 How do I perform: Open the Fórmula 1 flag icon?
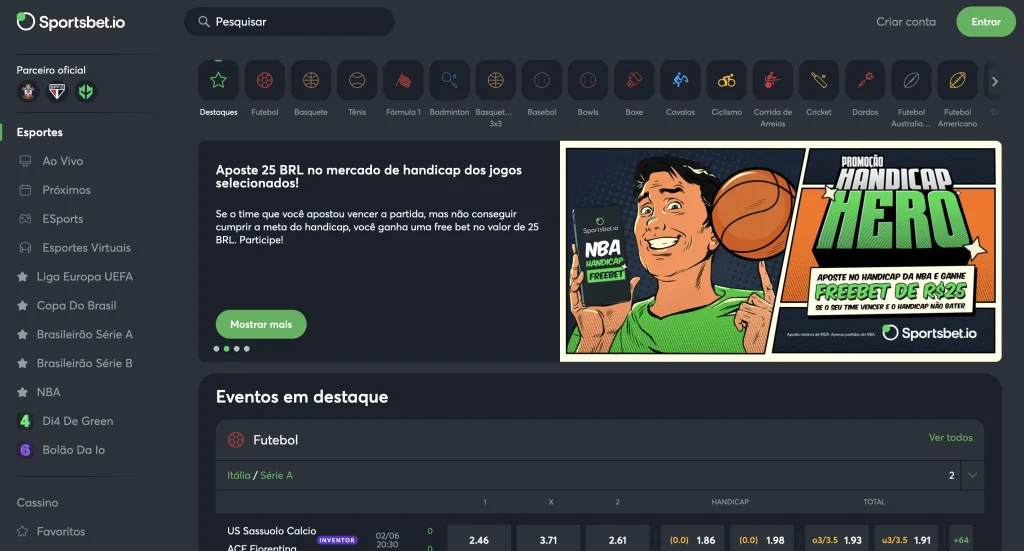click(403, 81)
